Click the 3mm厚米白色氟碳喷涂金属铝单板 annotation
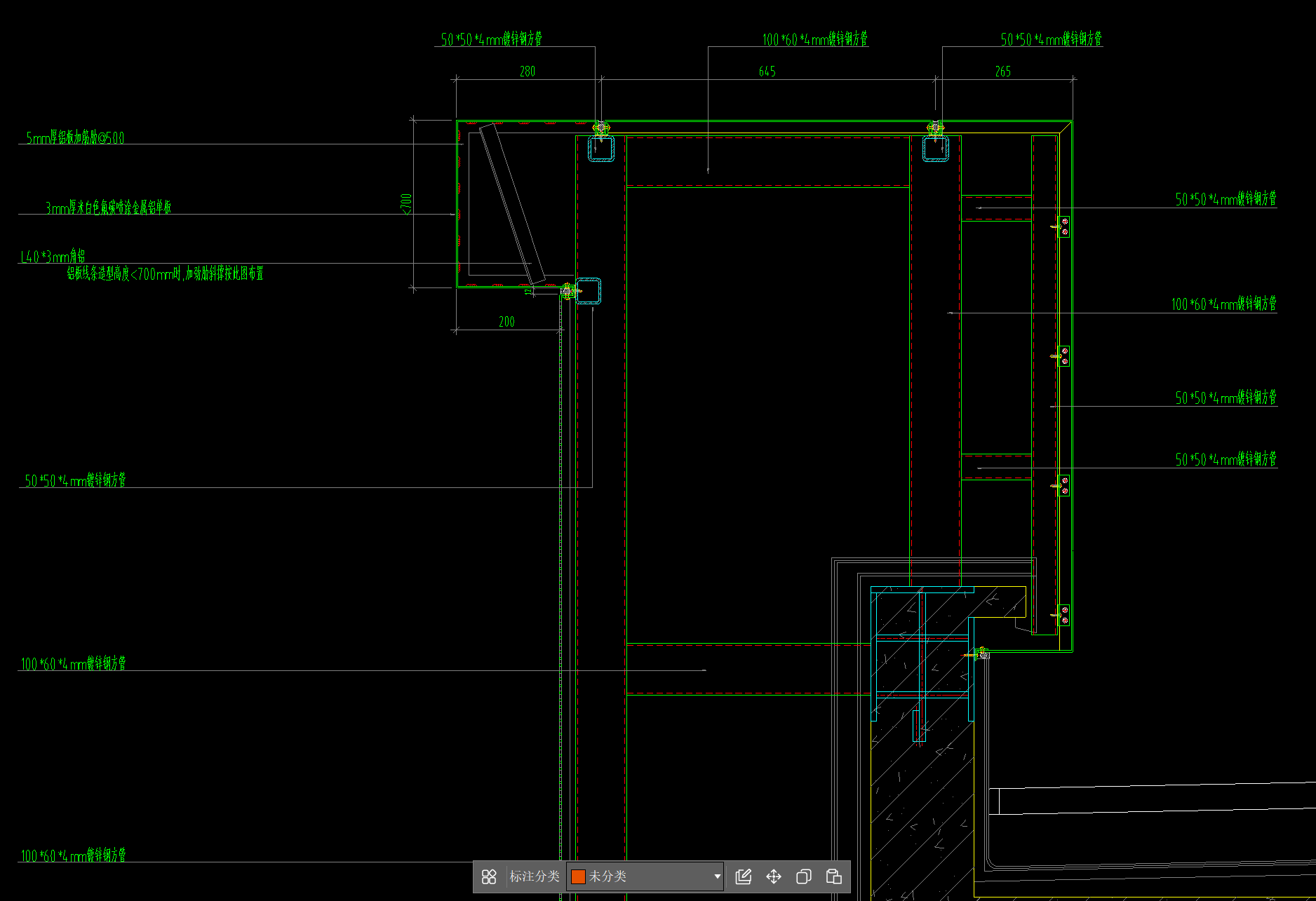The image size is (1316, 901). 109,207
